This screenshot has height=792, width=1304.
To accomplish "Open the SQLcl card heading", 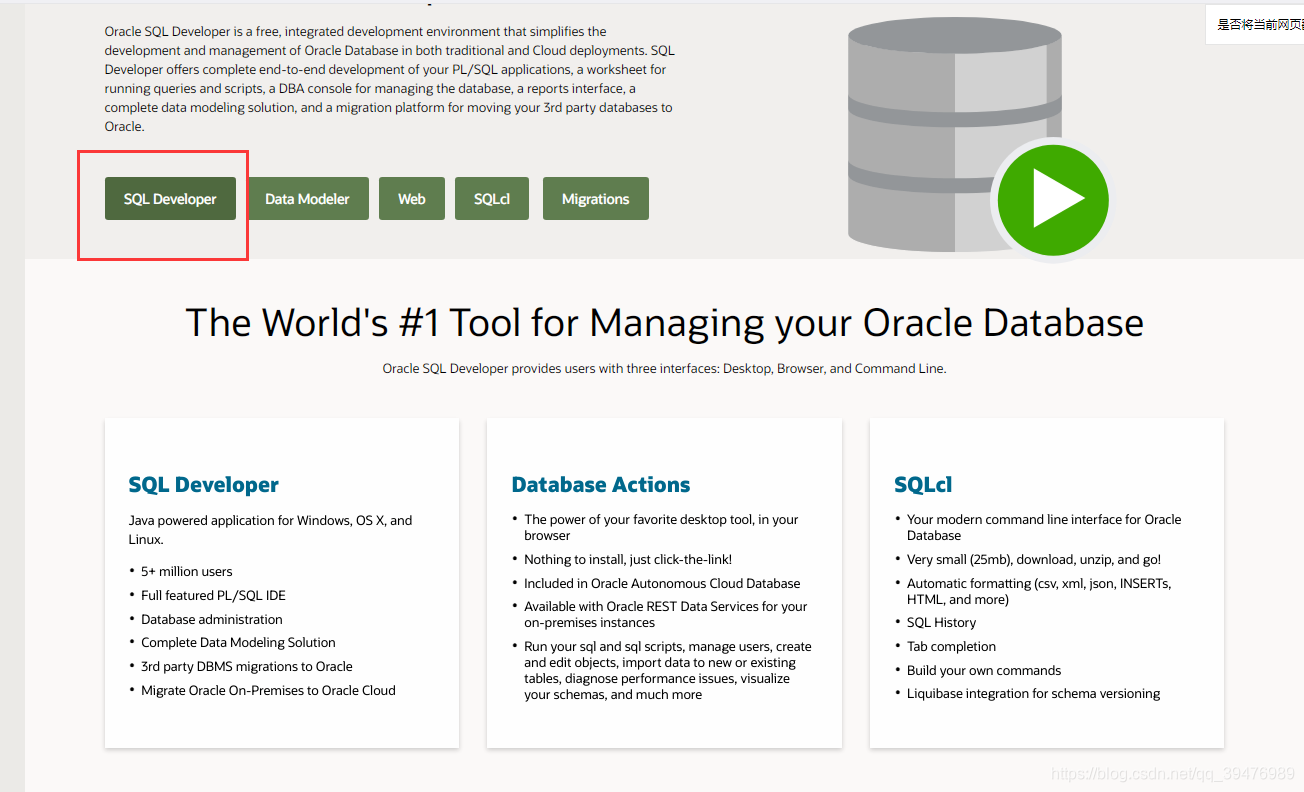I will click(923, 485).
